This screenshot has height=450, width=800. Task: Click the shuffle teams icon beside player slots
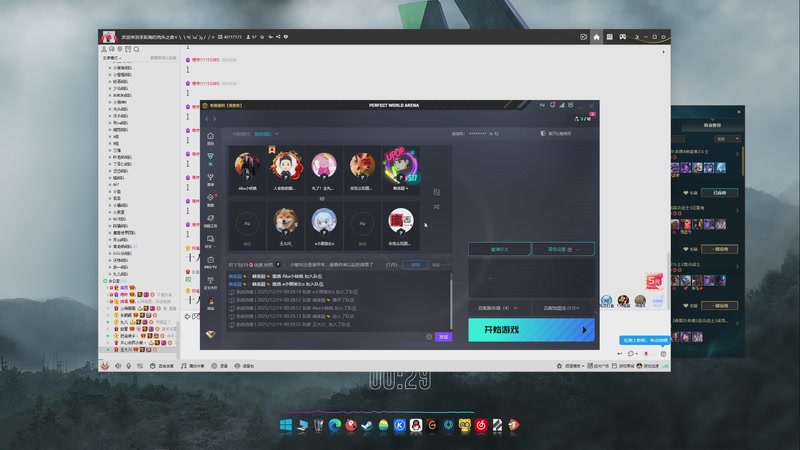436,207
